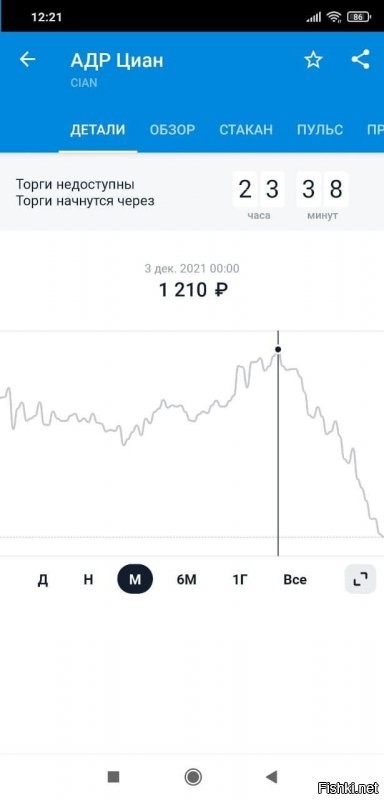Open the СТАКАН tab
This screenshot has height=800, width=384.
[246, 130]
